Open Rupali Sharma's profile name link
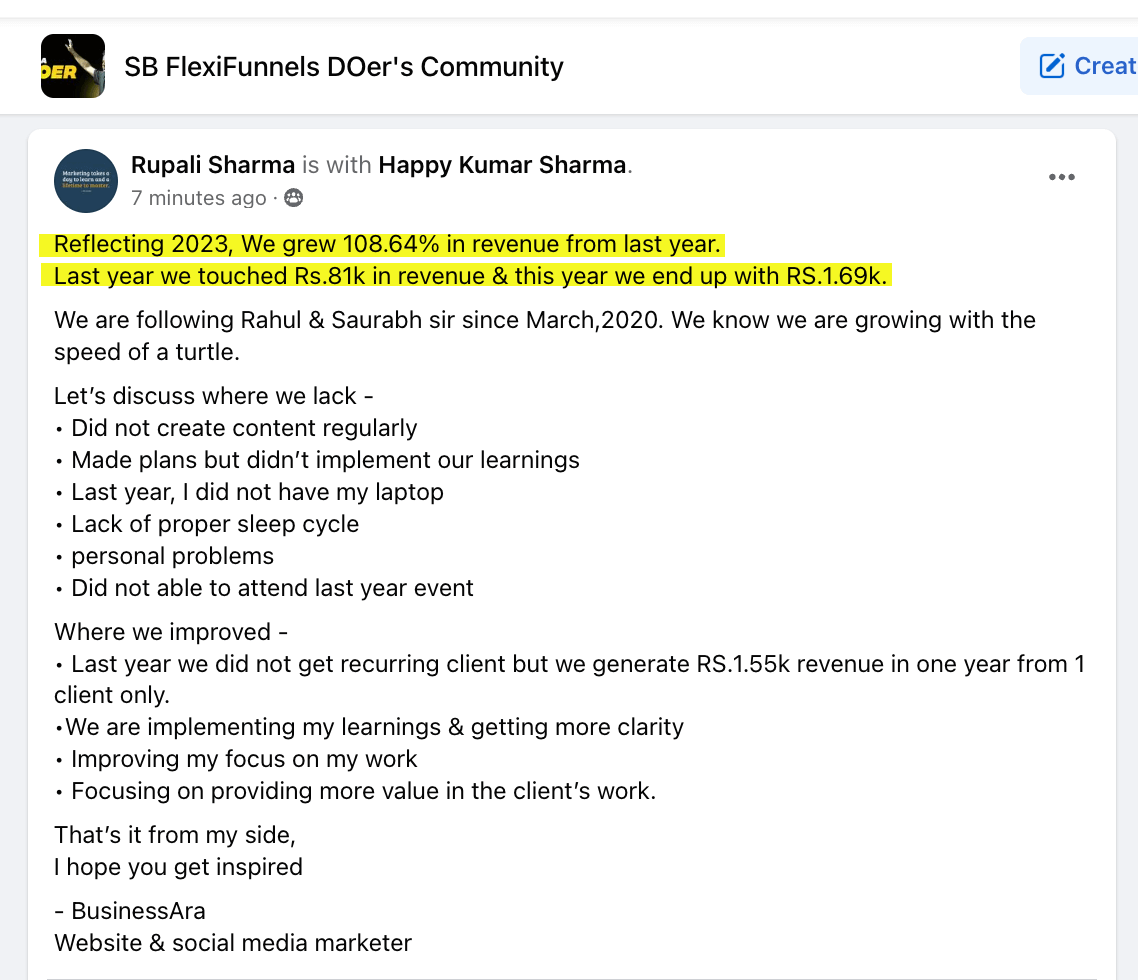1138x980 pixels. 213,165
